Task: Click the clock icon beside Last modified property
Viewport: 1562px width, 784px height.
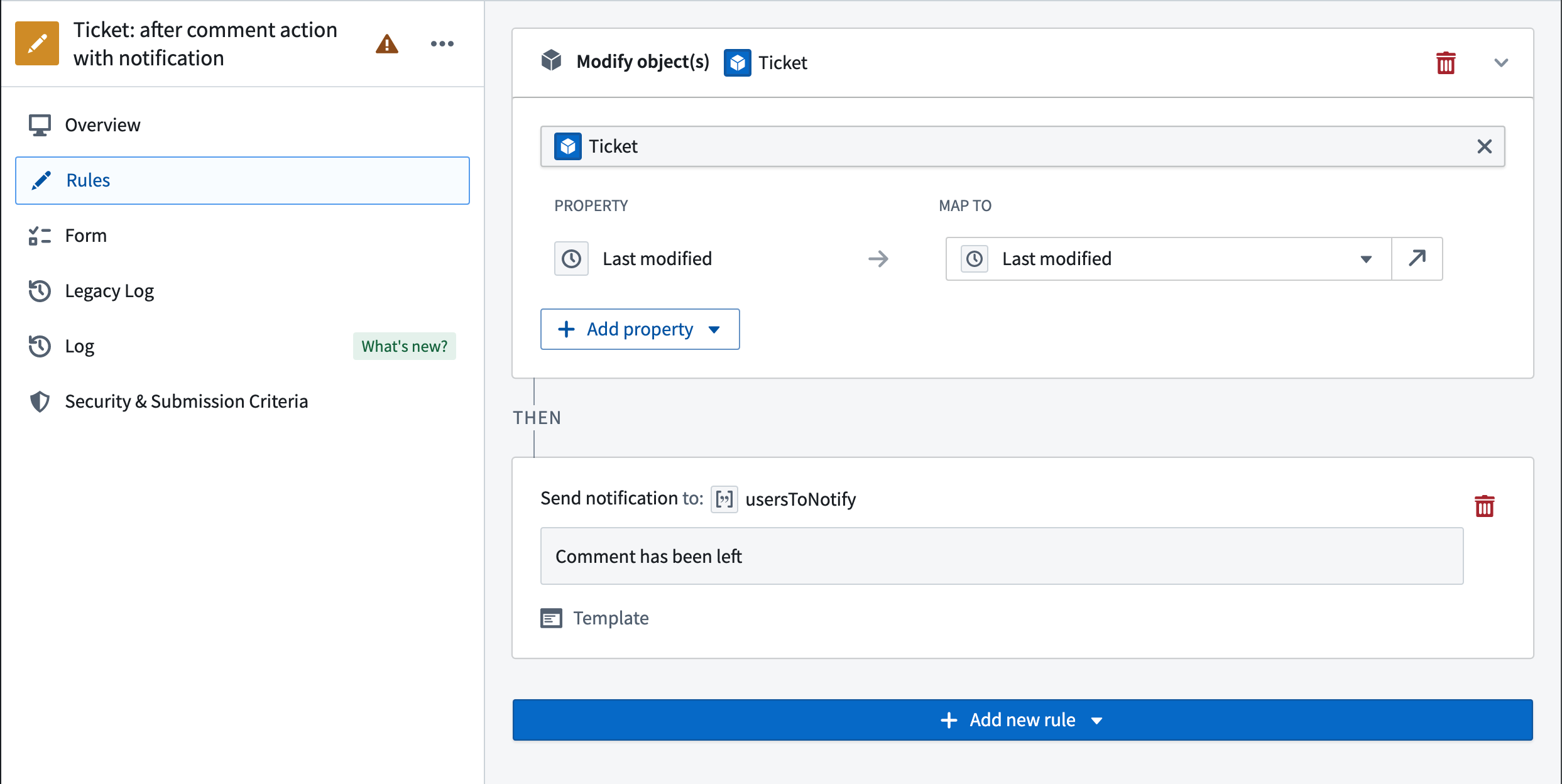Action: tap(571, 259)
